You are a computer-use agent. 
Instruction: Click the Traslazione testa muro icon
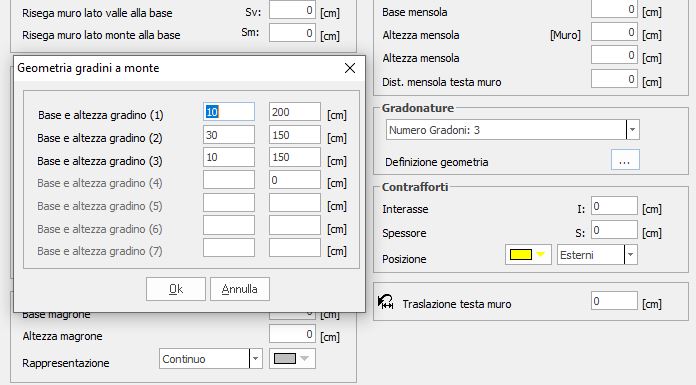(x=386, y=302)
